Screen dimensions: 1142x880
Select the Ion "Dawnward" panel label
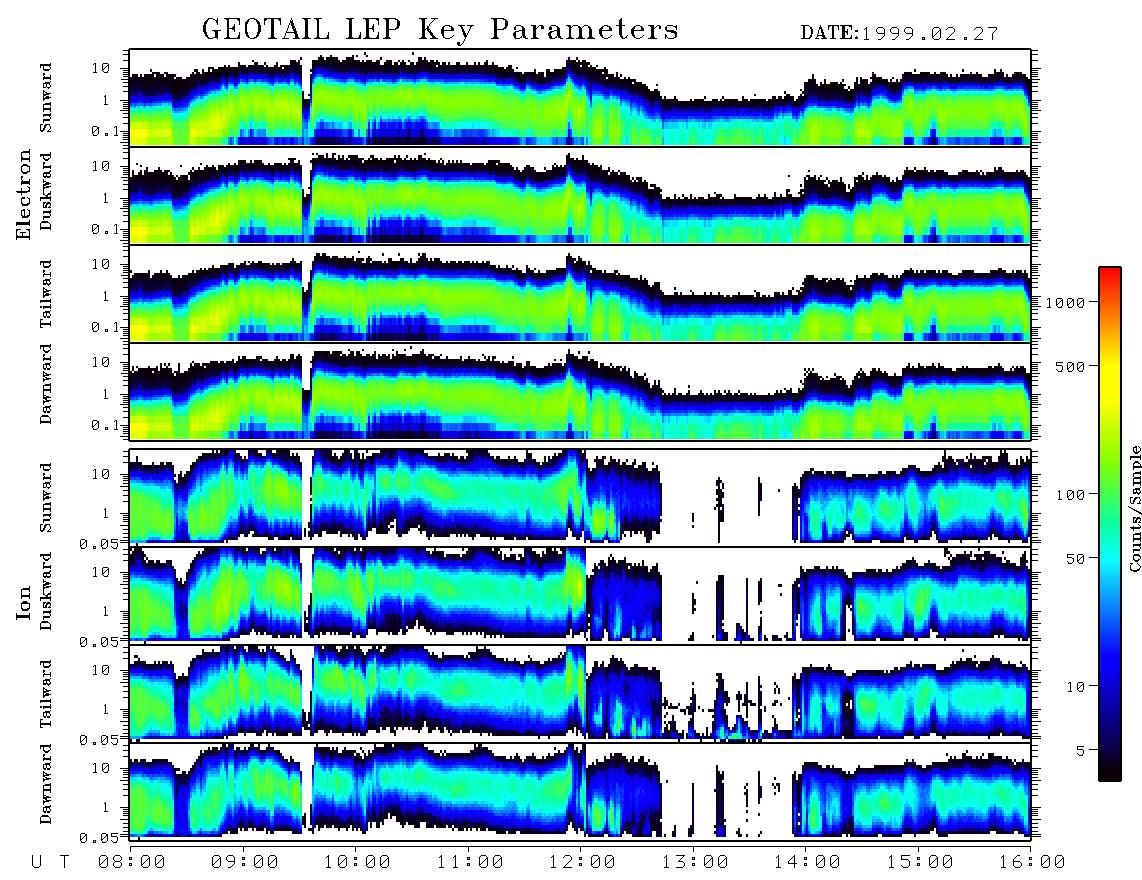pyautogui.click(x=46, y=784)
